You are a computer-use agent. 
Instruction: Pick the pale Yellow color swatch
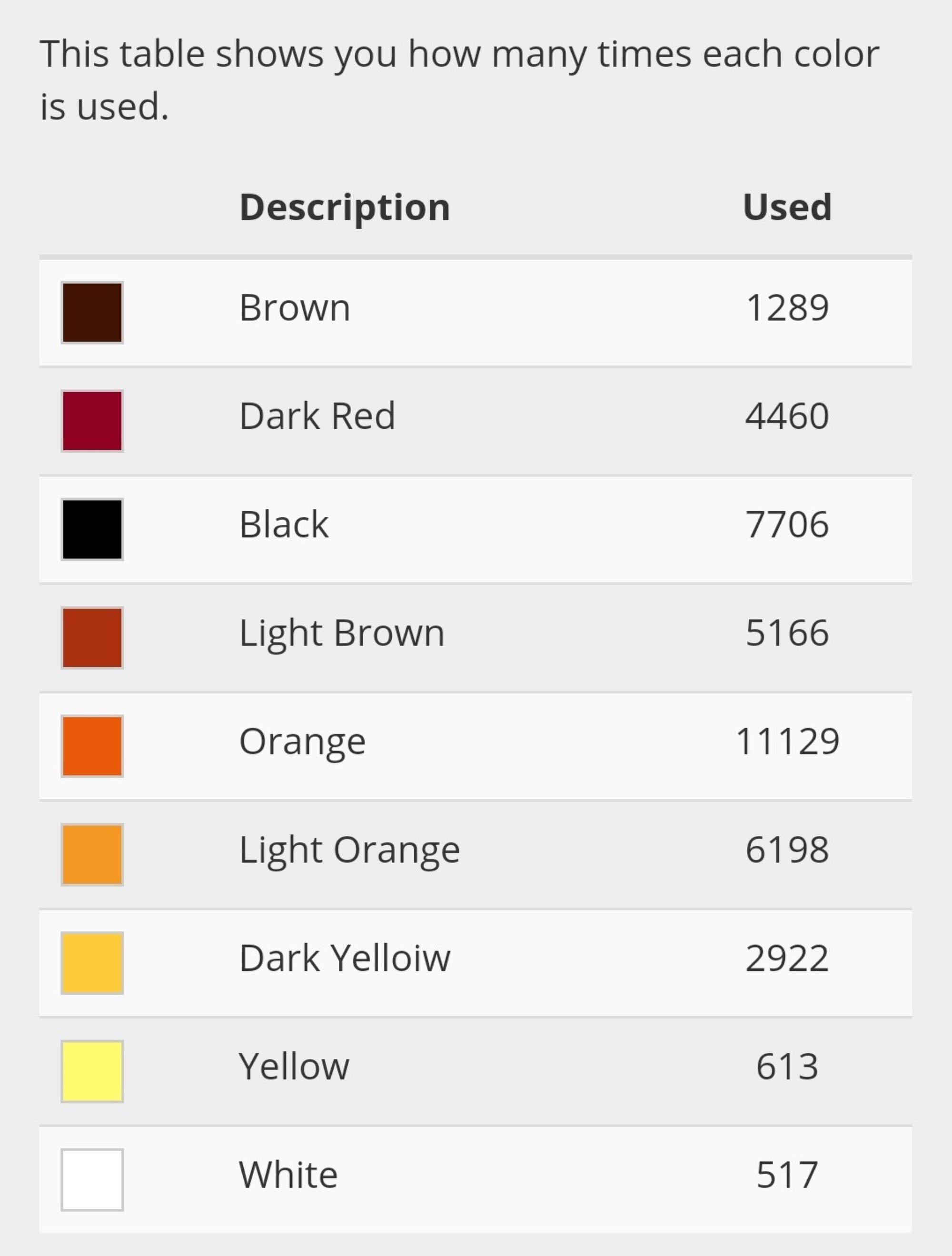click(x=92, y=1071)
